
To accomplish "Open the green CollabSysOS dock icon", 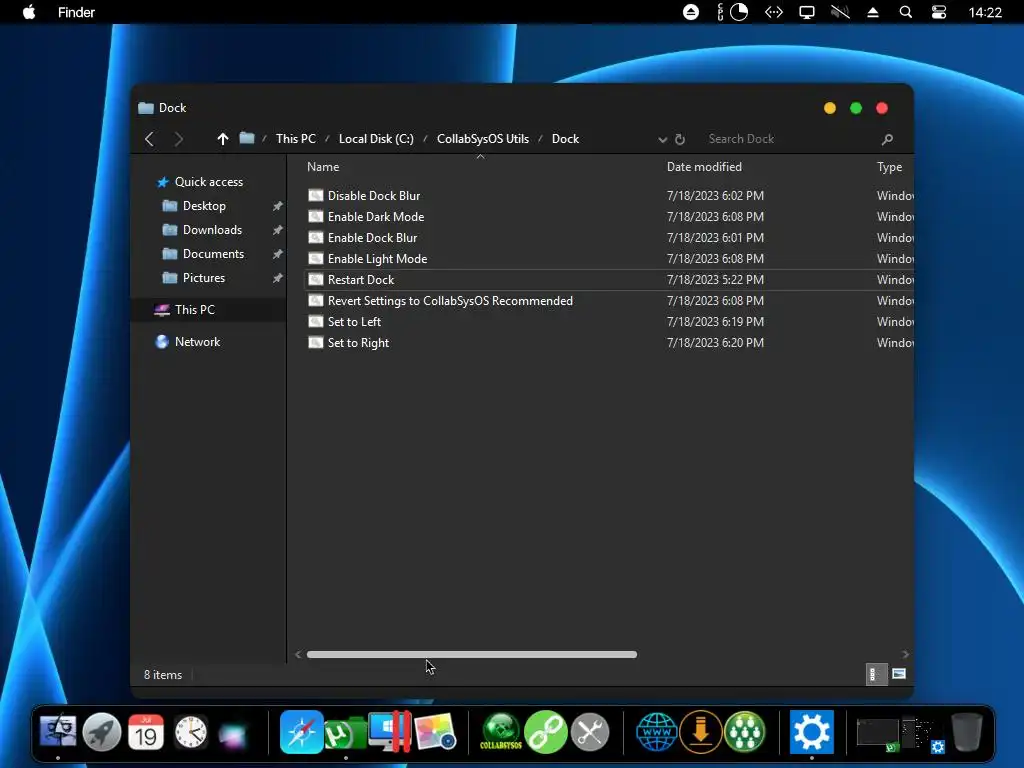I will tap(501, 731).
